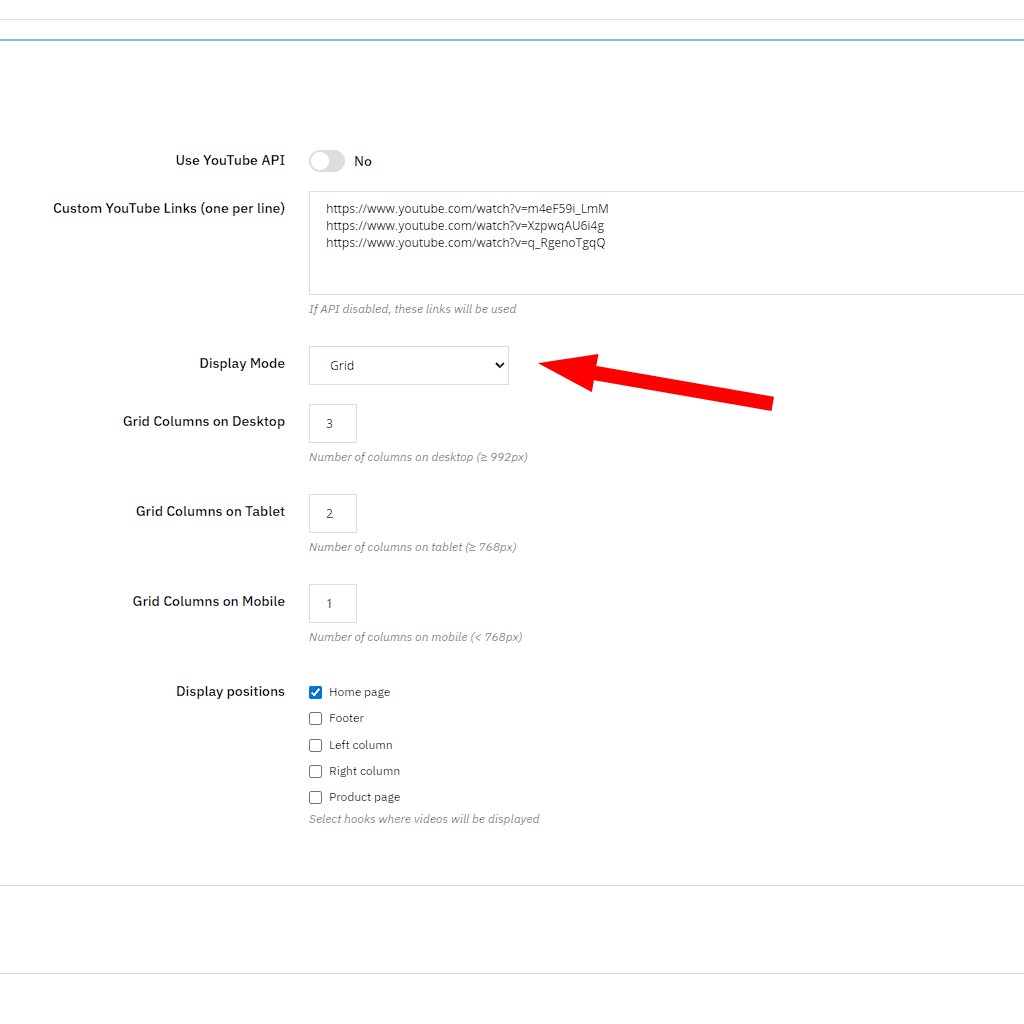Click the 'No' label beside the API switch
This screenshot has height=1024, width=1024.
click(x=363, y=161)
